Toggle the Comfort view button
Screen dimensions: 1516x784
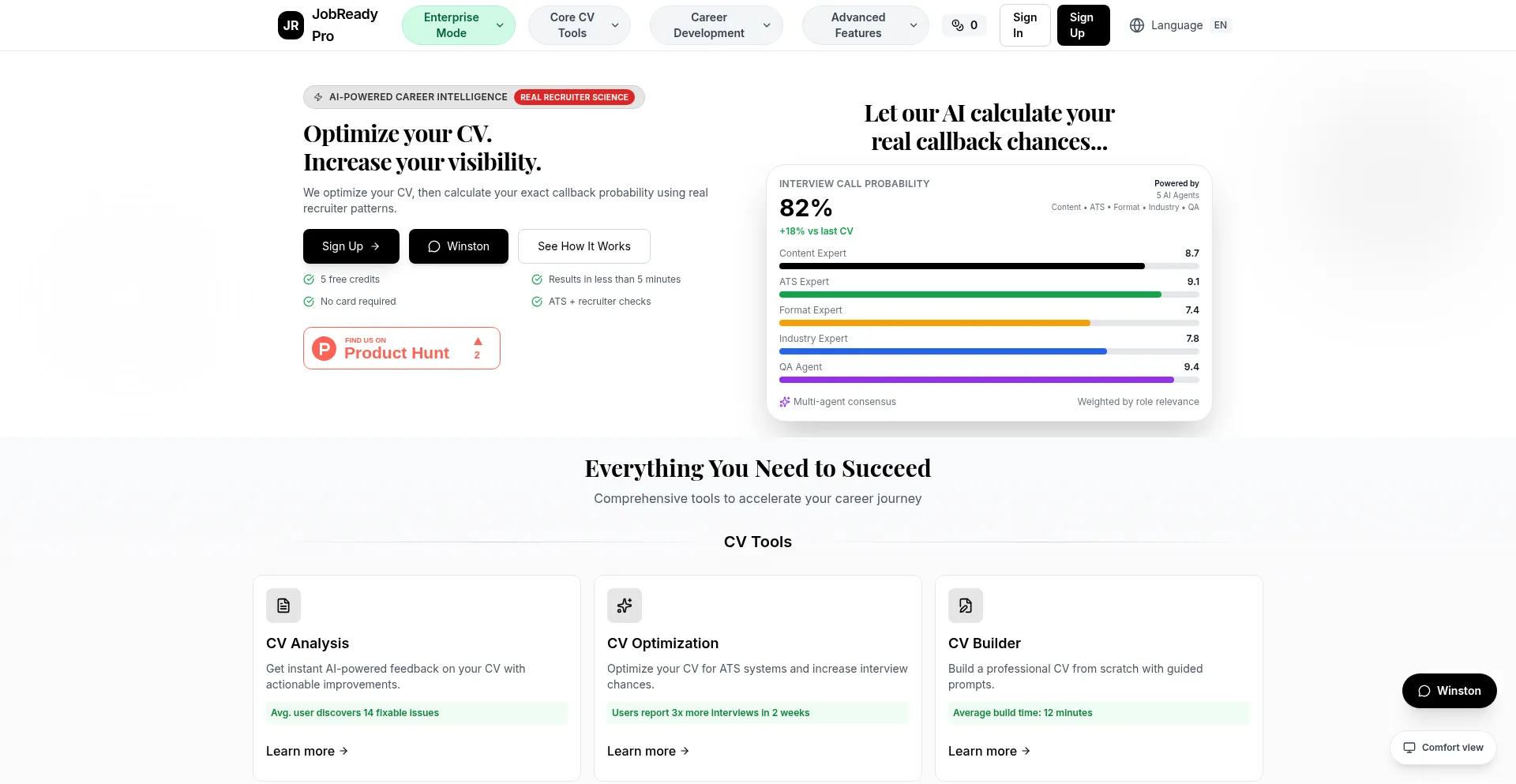click(1443, 748)
